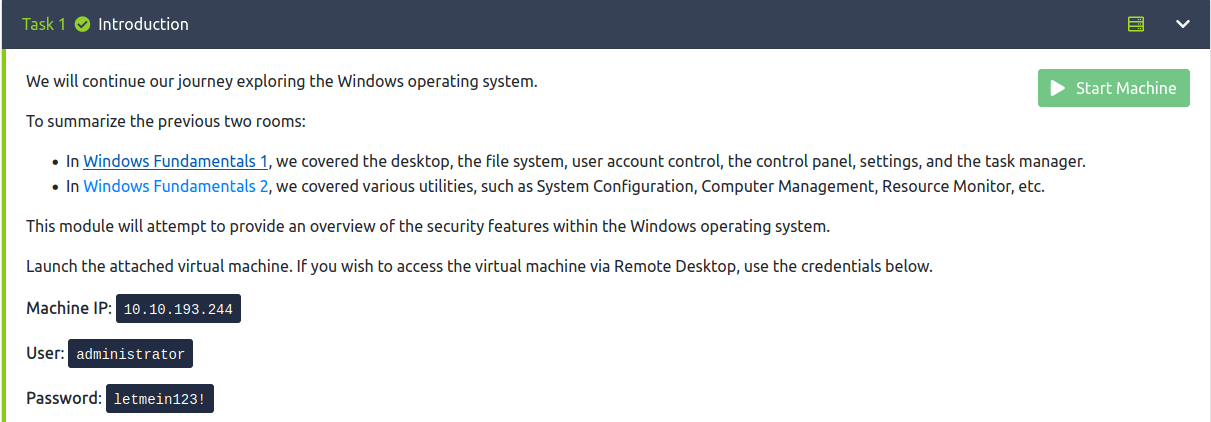Click the "Password:" label text
Screen dimensions: 1211x422
64,398
